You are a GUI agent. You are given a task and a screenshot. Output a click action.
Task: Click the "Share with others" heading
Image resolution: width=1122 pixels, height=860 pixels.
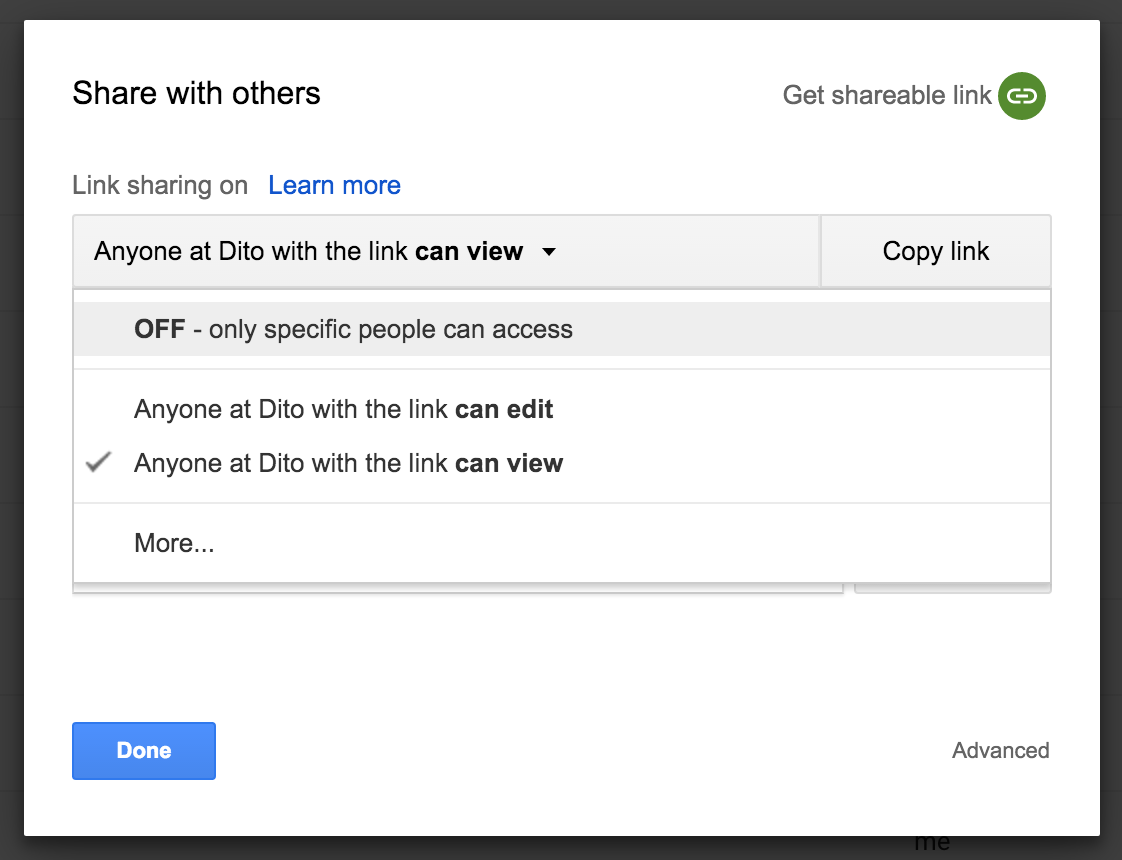(196, 94)
